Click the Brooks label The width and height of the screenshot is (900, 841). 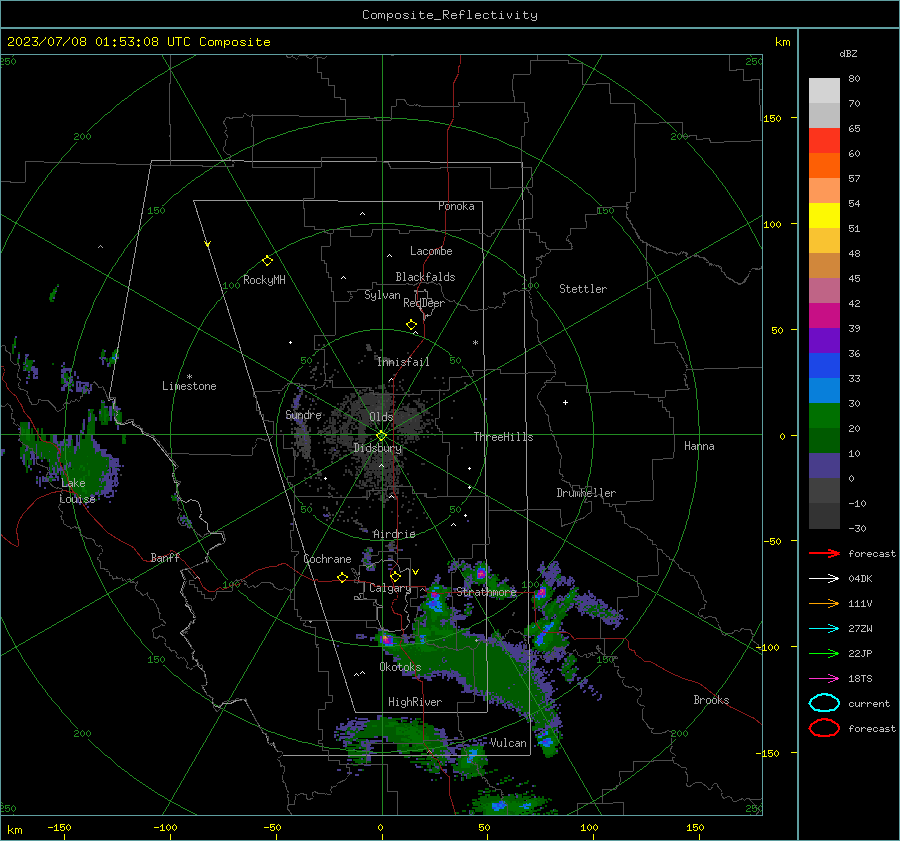pyautogui.click(x=711, y=700)
